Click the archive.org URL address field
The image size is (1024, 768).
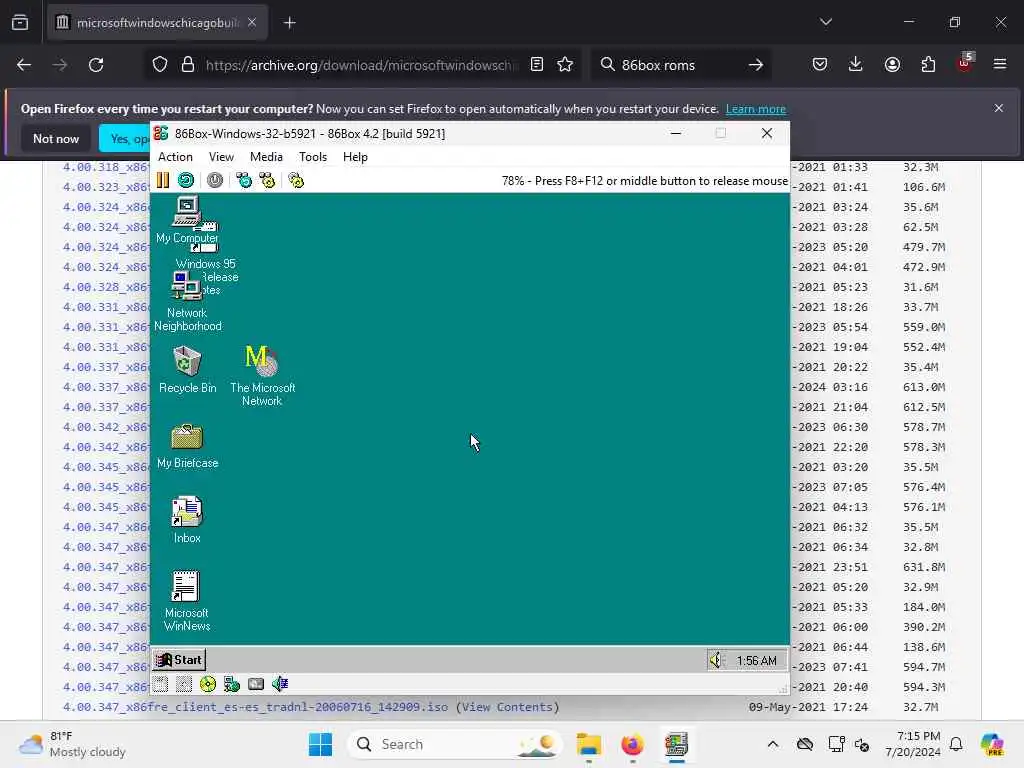[x=362, y=65]
